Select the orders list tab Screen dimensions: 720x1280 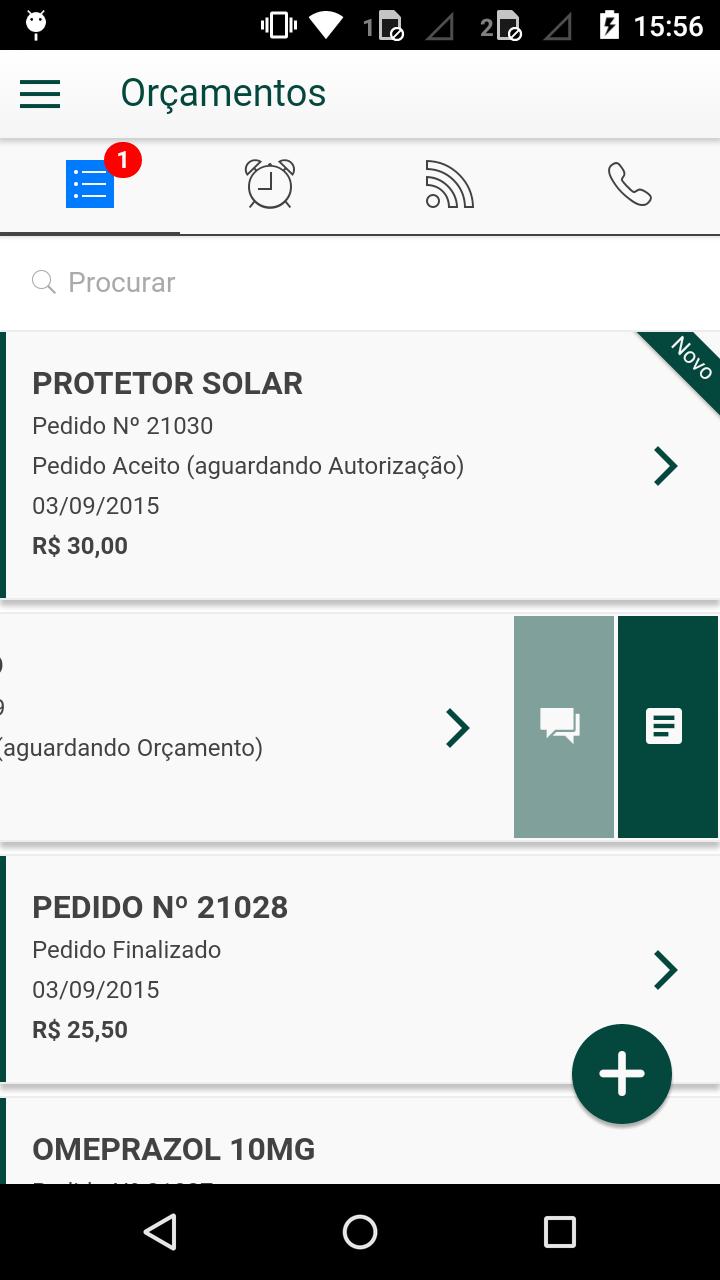[90, 184]
